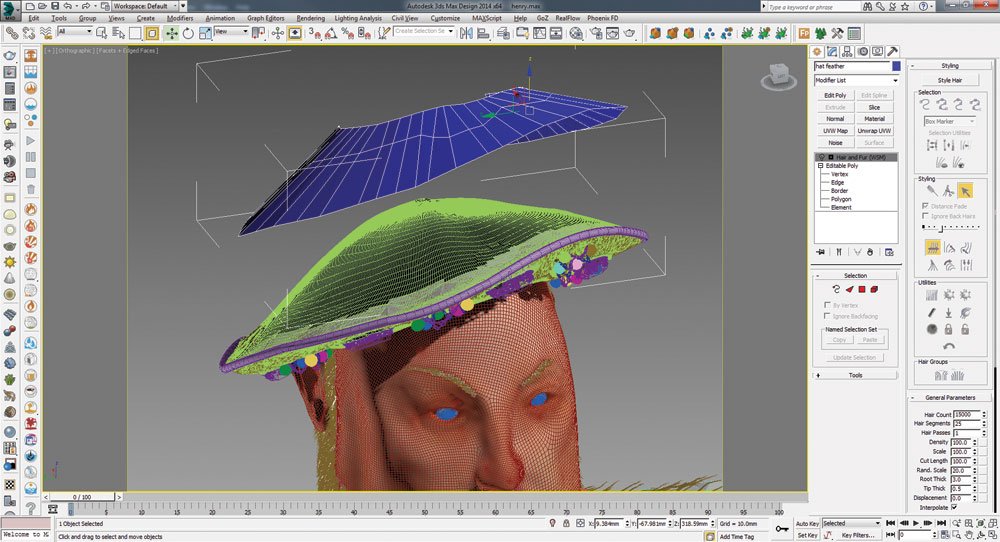
Task: Click the Select by Name toolbar icon
Action: pos(119,33)
